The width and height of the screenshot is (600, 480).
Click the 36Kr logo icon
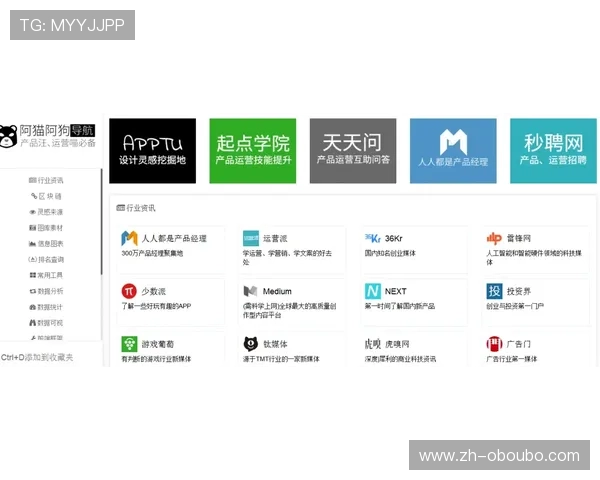pyautogui.click(x=372, y=238)
